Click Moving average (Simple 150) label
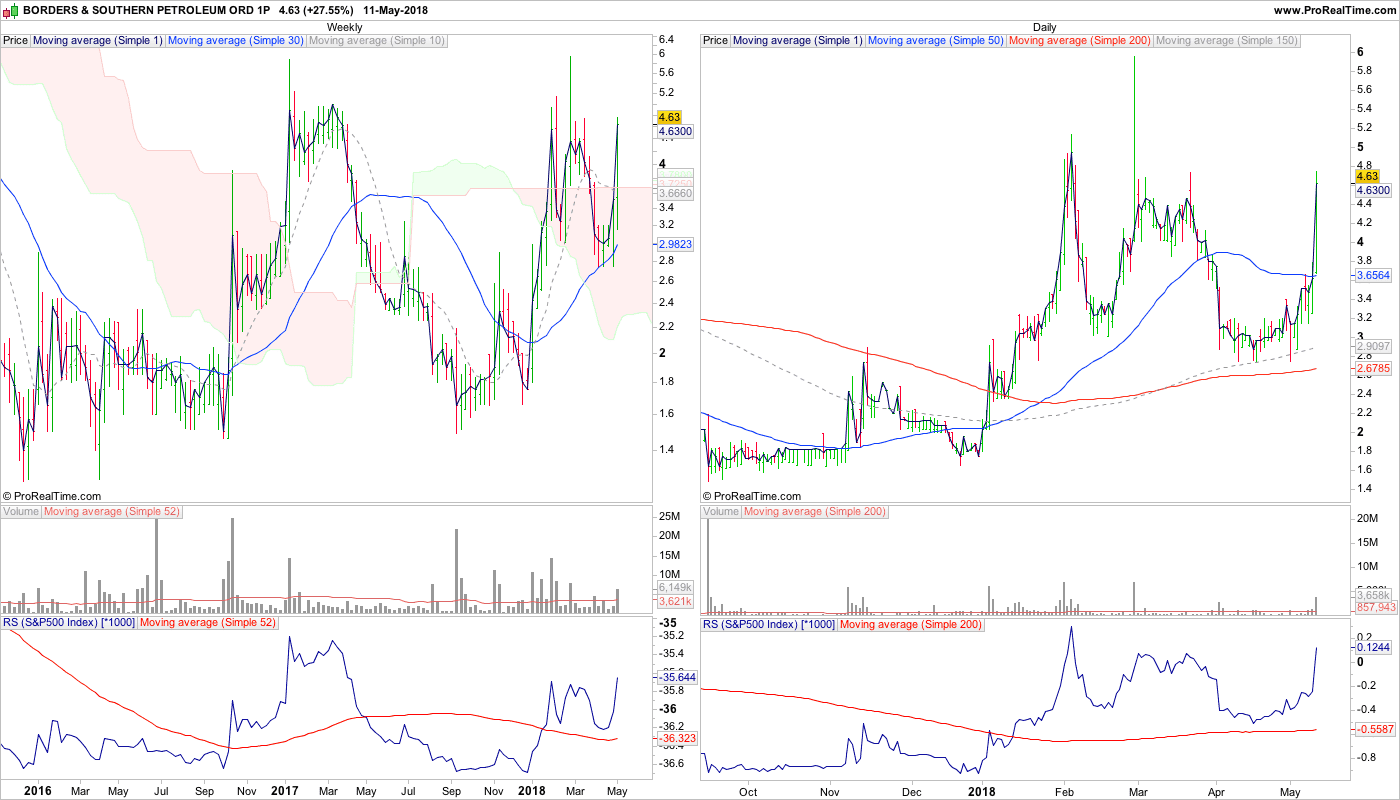1400x800 pixels. click(1227, 41)
